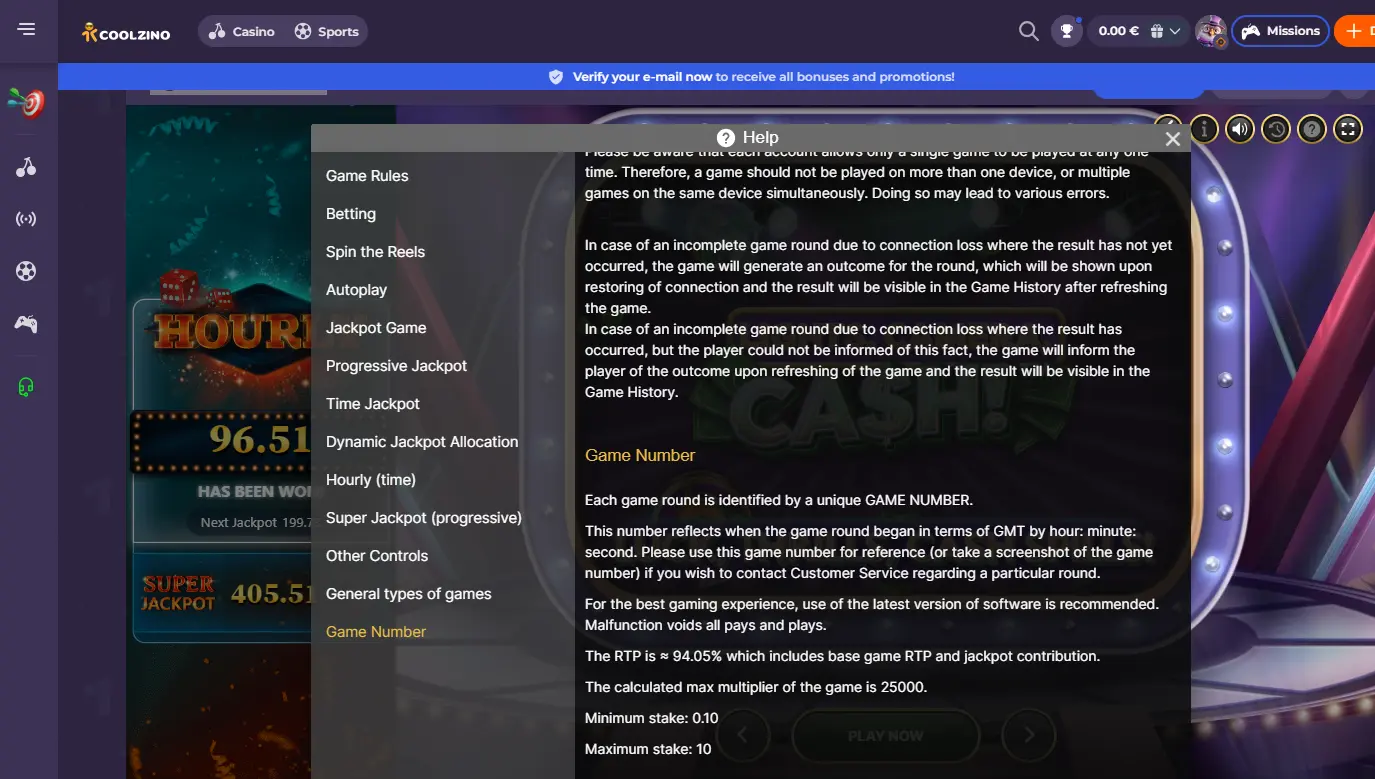1375x779 pixels.
Task: Open the owl avatar profile
Action: tap(1211, 31)
